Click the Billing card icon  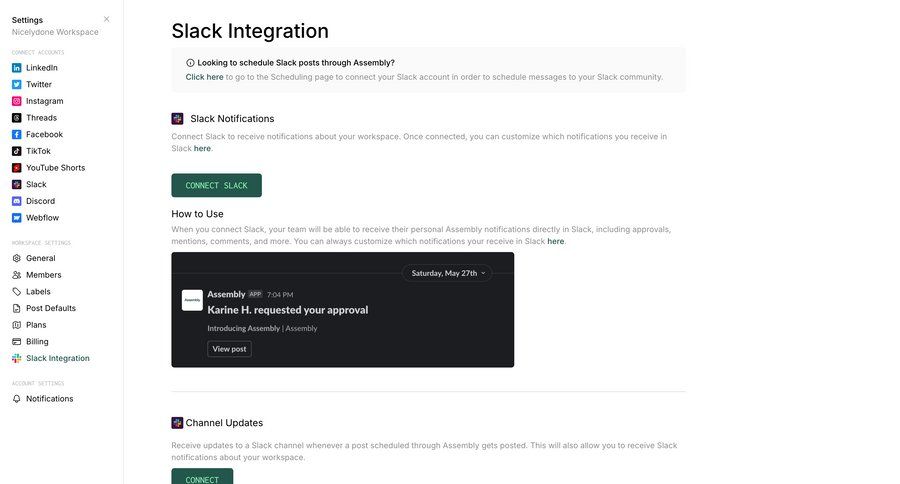[x=17, y=342]
